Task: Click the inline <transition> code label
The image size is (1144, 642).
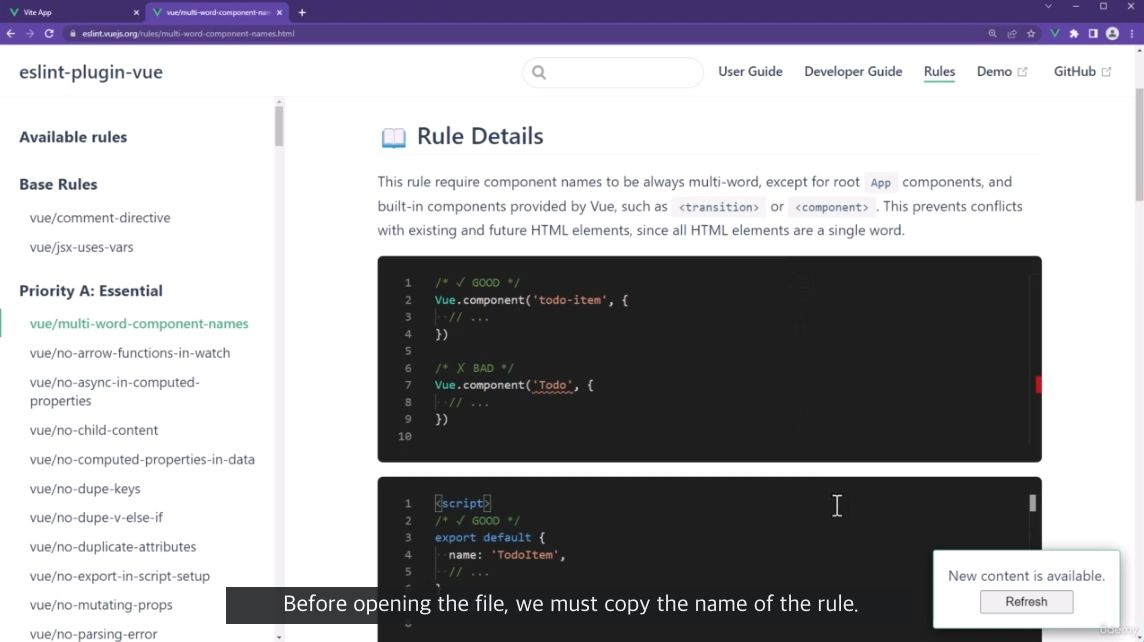Action: (719, 207)
